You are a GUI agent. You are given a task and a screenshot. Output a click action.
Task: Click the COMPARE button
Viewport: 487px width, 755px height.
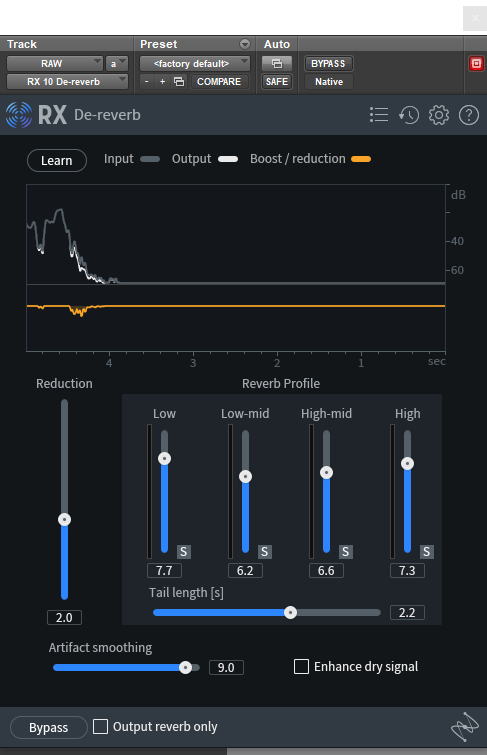219,82
